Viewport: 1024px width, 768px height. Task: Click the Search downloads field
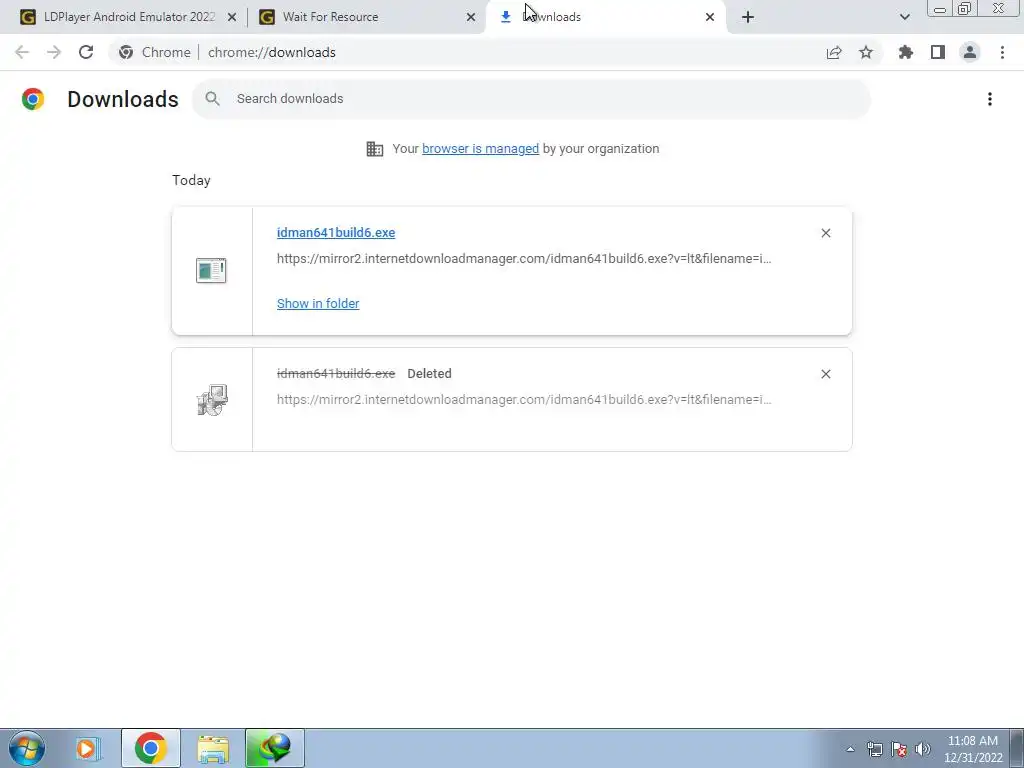pyautogui.click(x=531, y=99)
